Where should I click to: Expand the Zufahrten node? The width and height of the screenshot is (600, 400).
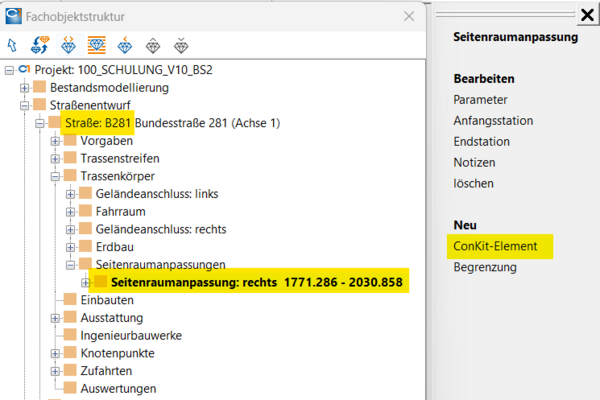55,371
